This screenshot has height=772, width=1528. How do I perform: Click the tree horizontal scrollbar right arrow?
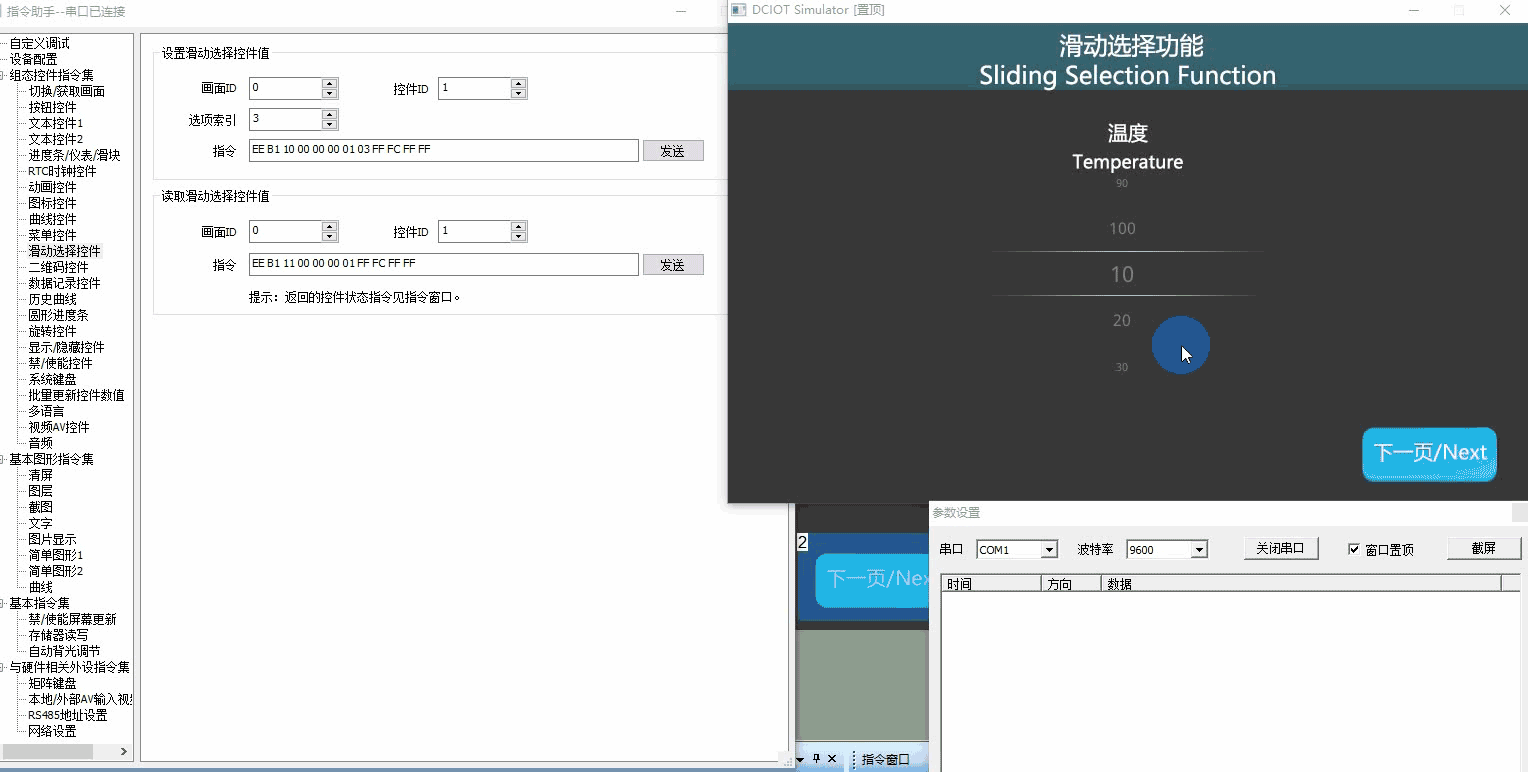(x=124, y=751)
